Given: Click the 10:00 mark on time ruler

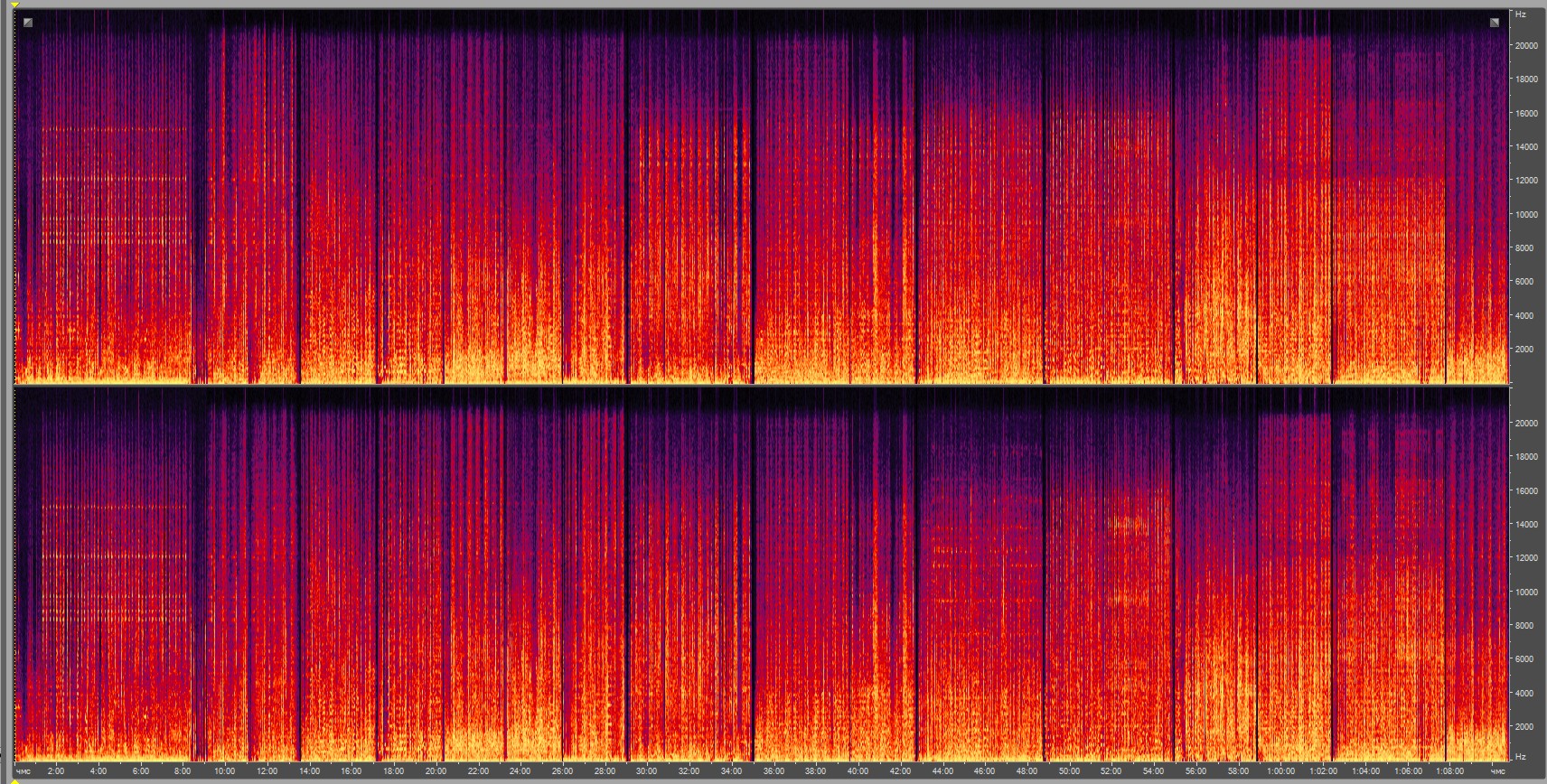Looking at the screenshot, I should coord(224,771).
